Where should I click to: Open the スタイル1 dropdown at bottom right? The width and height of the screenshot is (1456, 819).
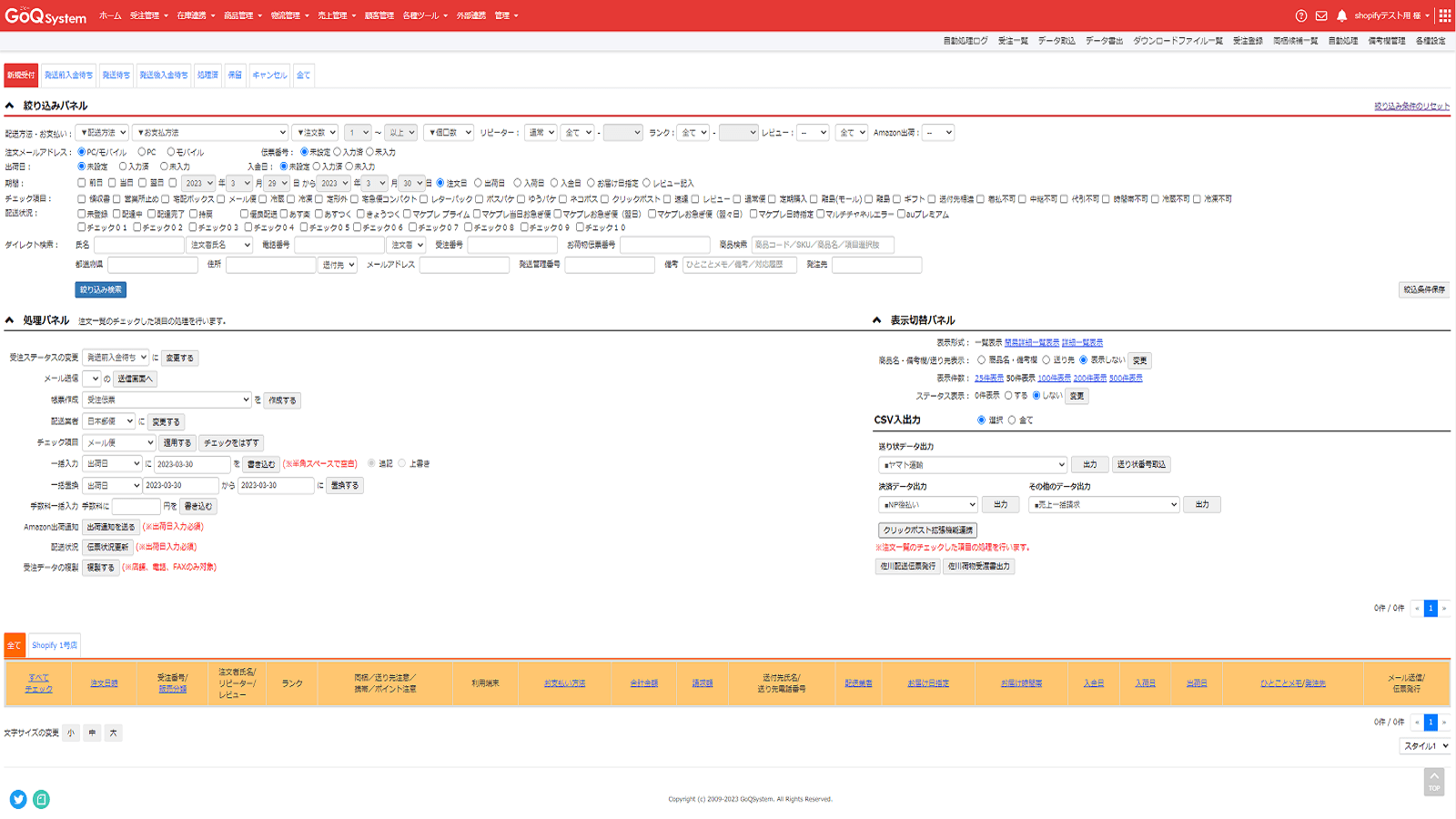[1424, 746]
